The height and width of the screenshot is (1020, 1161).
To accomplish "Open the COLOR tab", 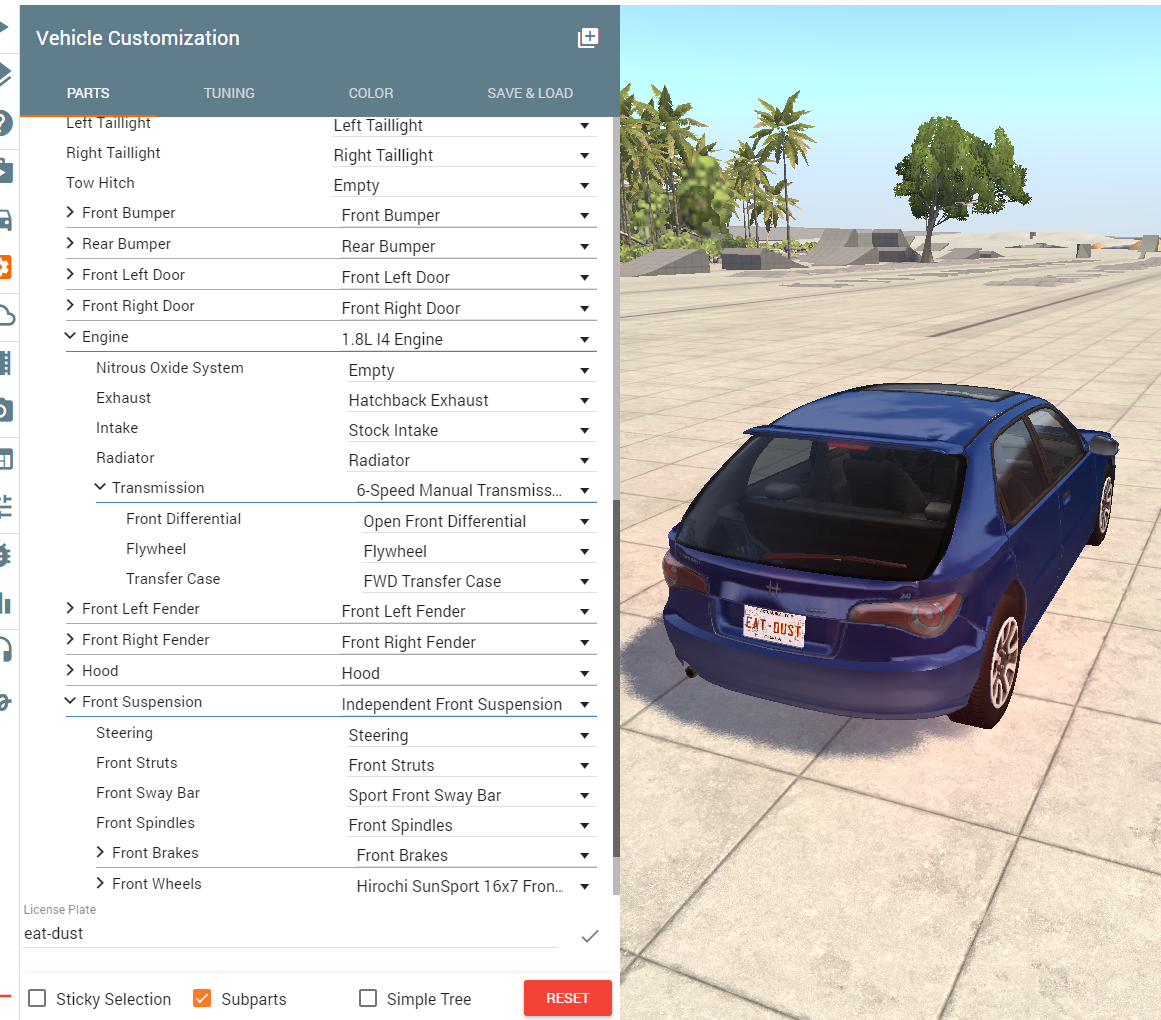I will tap(371, 93).
